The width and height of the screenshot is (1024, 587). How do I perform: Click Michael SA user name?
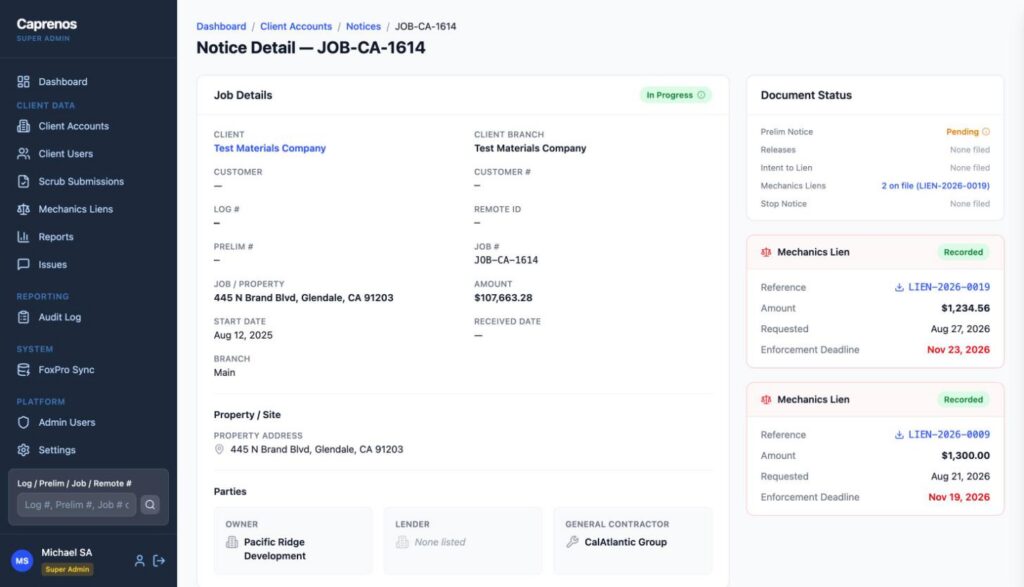tap(67, 552)
